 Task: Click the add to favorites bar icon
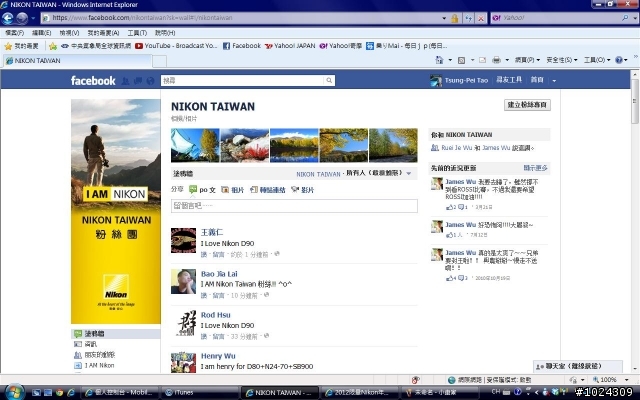coord(53,46)
